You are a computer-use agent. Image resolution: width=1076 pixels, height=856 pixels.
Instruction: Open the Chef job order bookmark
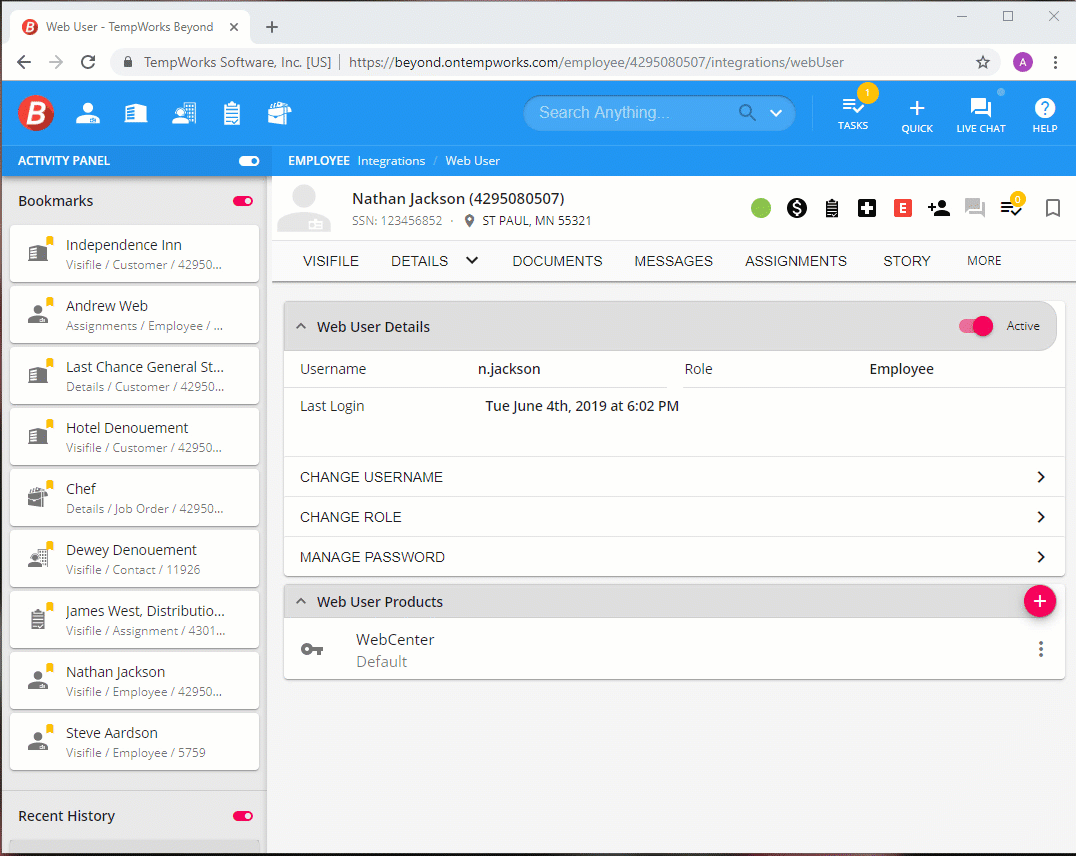click(x=134, y=498)
